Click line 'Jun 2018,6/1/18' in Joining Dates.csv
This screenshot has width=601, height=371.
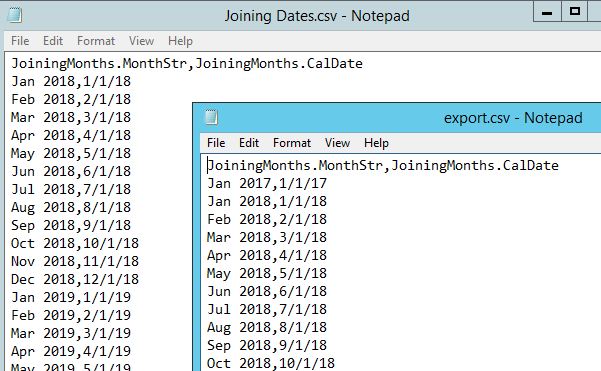71,172
